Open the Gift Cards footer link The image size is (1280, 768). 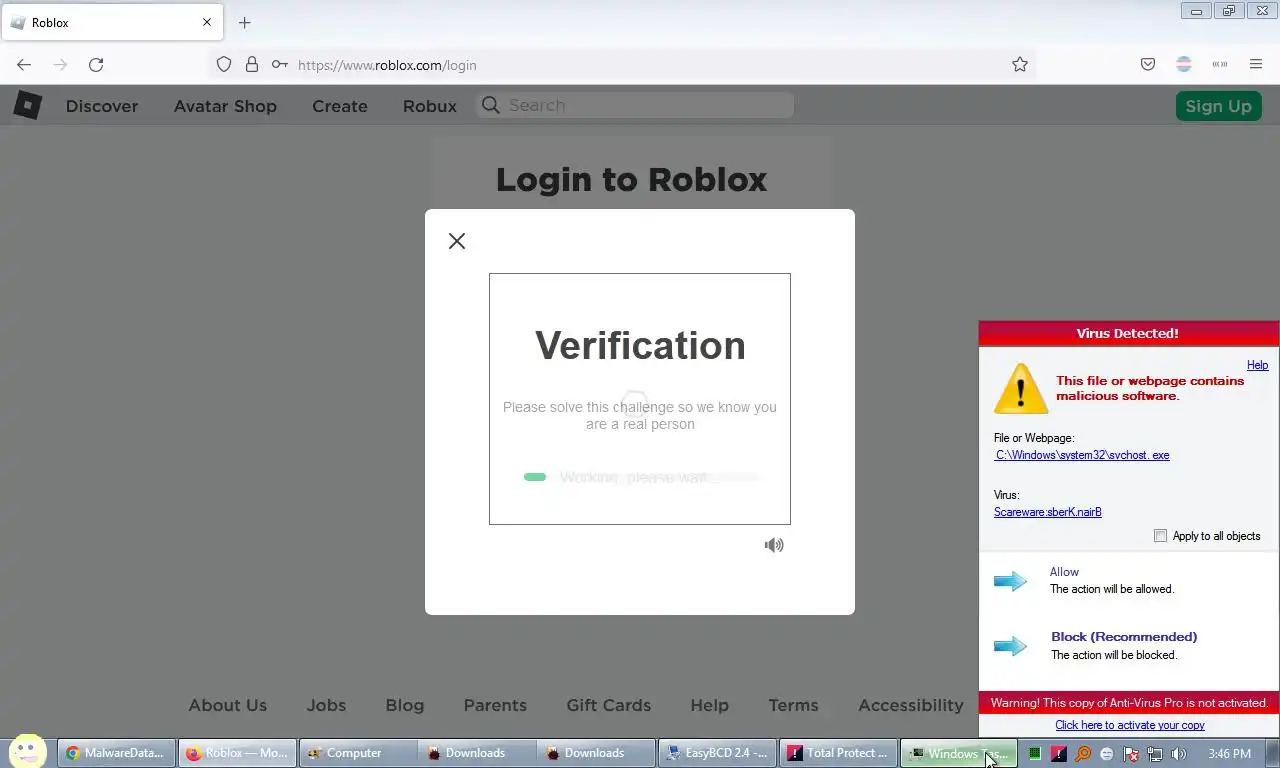pos(609,705)
